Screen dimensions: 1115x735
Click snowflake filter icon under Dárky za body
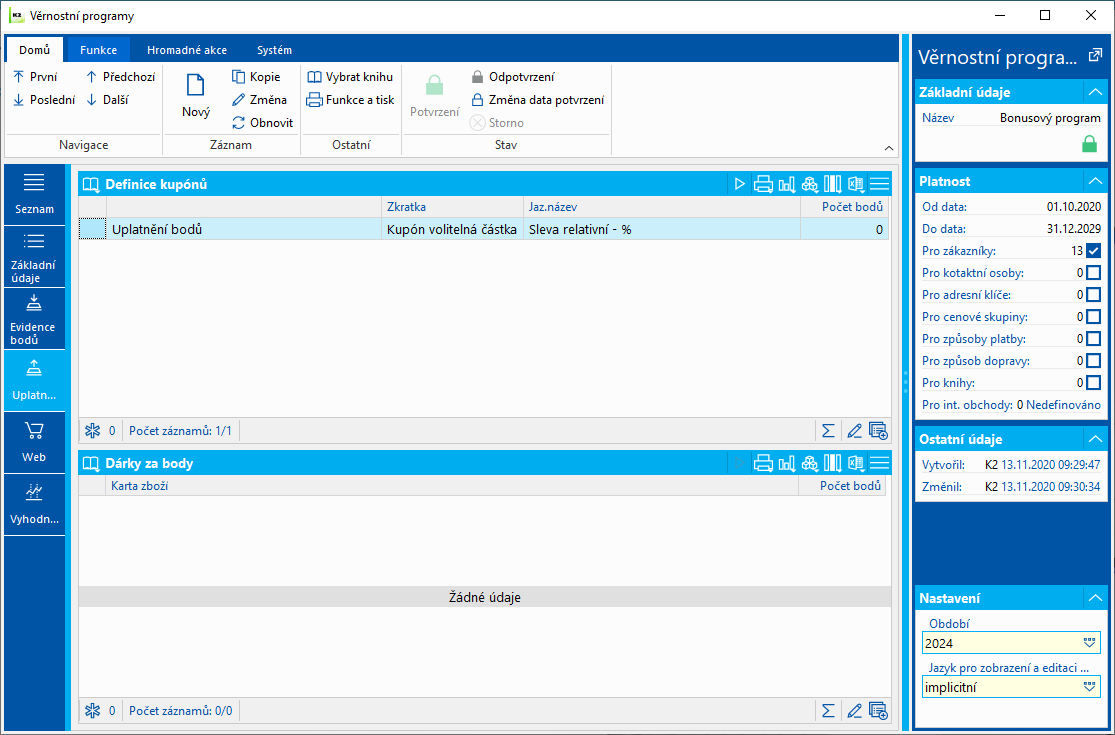pyautogui.click(x=92, y=711)
